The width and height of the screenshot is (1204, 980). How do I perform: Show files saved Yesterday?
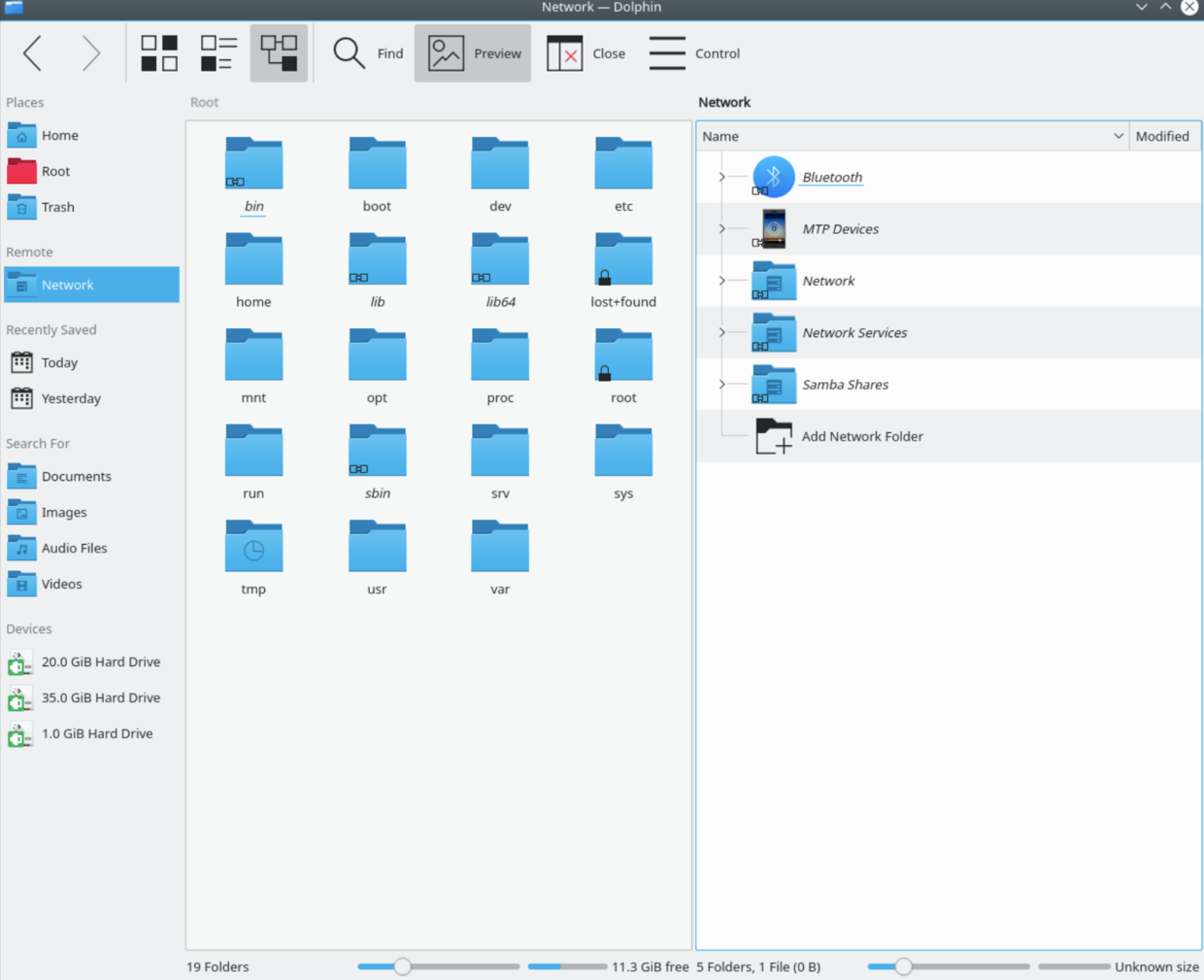coord(91,399)
